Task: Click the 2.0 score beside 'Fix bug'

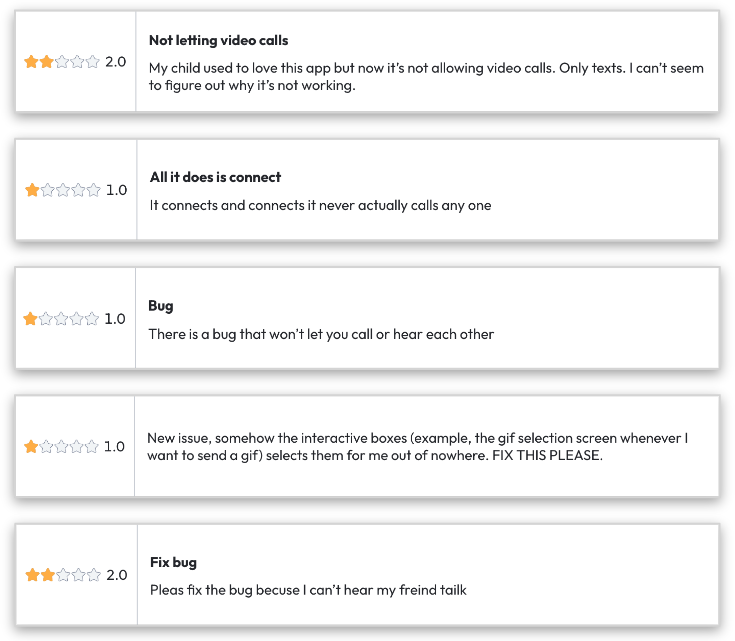Action: tap(117, 575)
